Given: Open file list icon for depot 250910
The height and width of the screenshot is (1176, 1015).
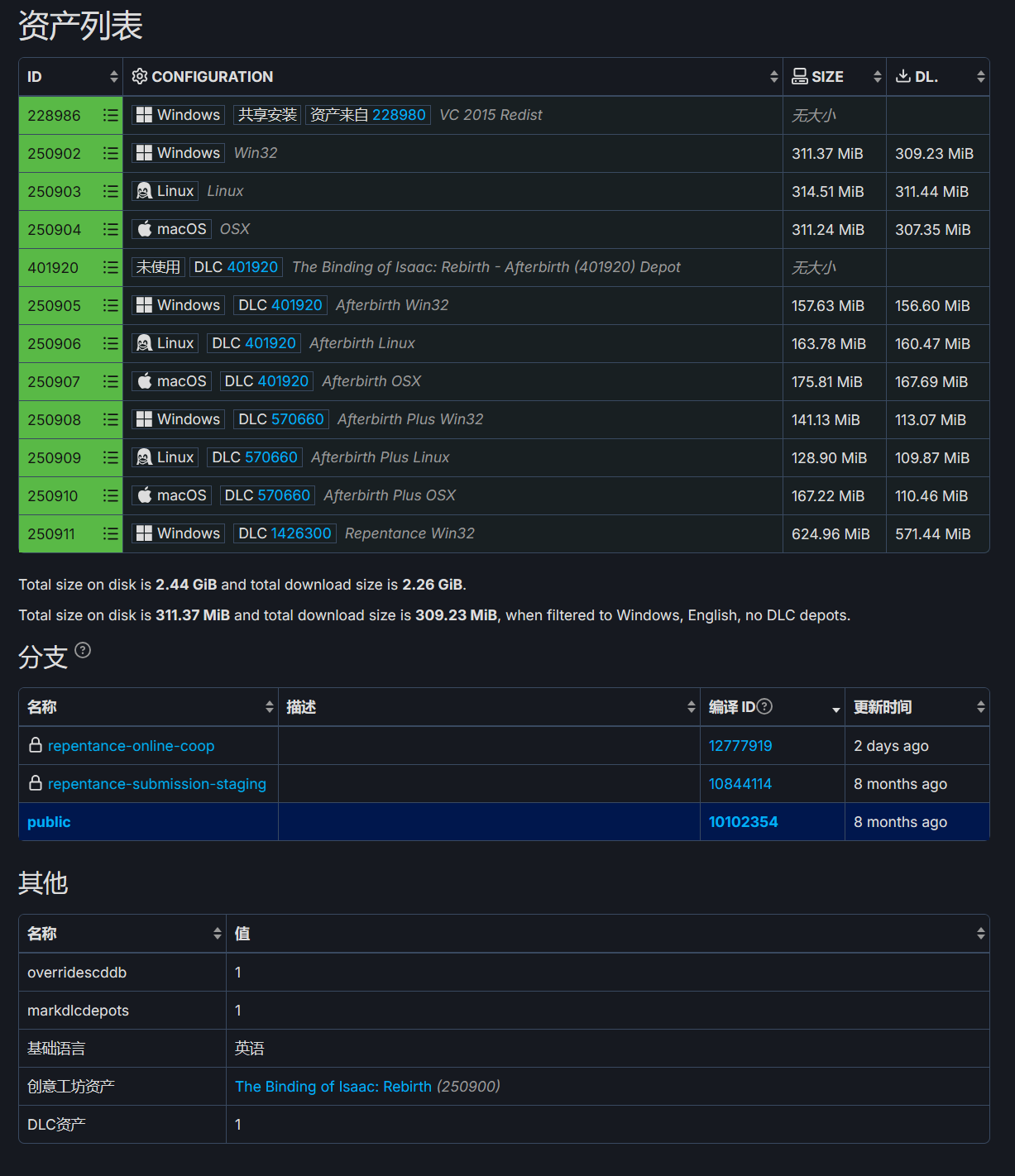Looking at the screenshot, I should coord(110,495).
